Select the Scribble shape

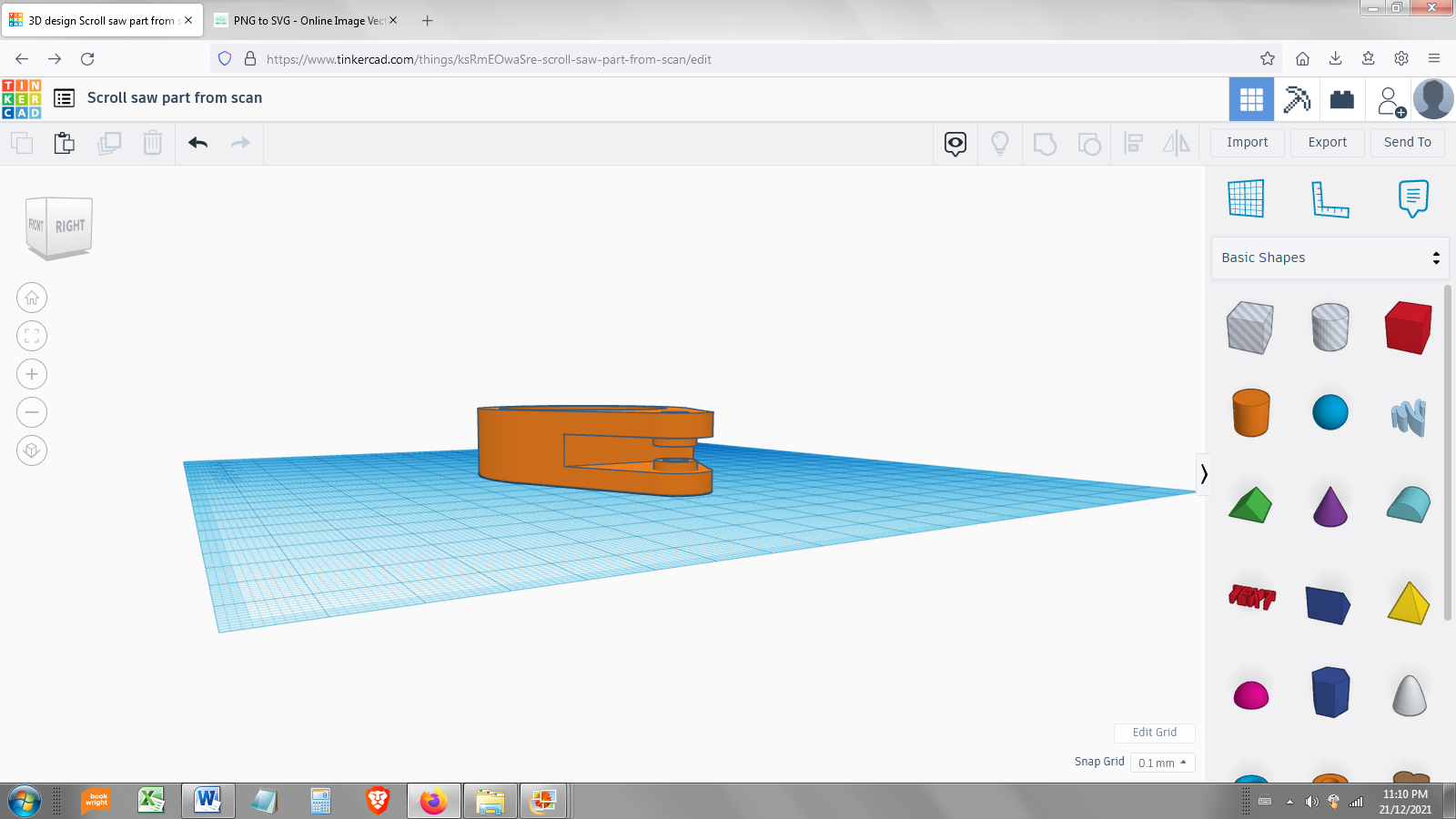[x=1409, y=417]
